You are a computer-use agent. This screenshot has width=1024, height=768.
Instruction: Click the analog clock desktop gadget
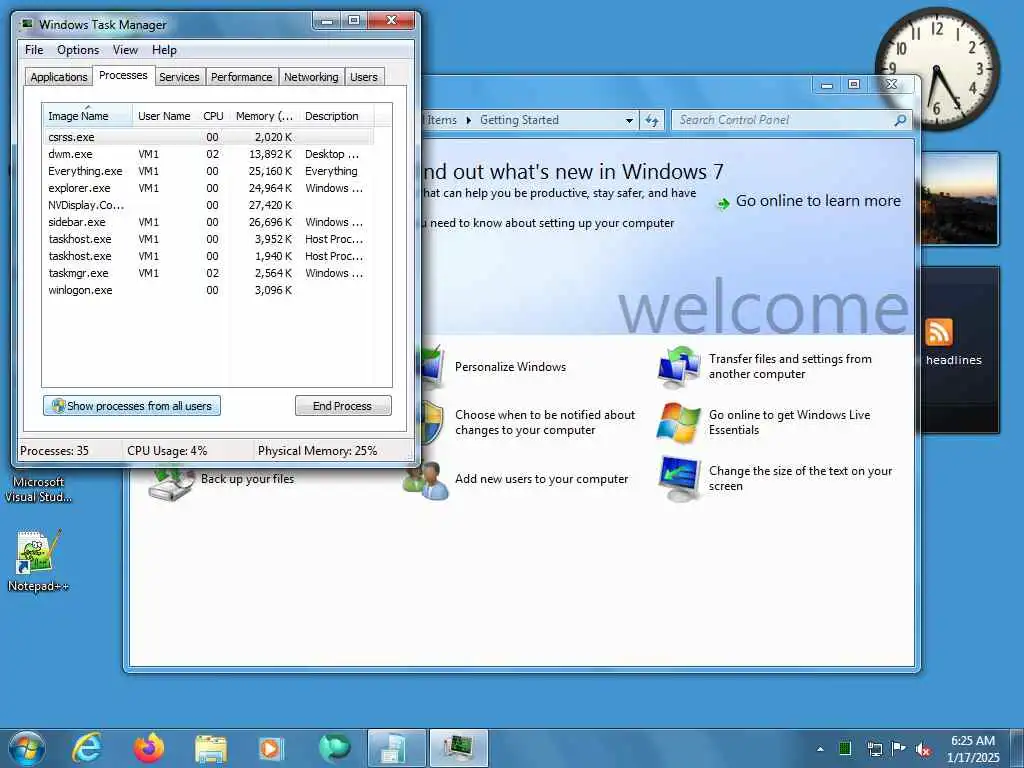pyautogui.click(x=936, y=67)
